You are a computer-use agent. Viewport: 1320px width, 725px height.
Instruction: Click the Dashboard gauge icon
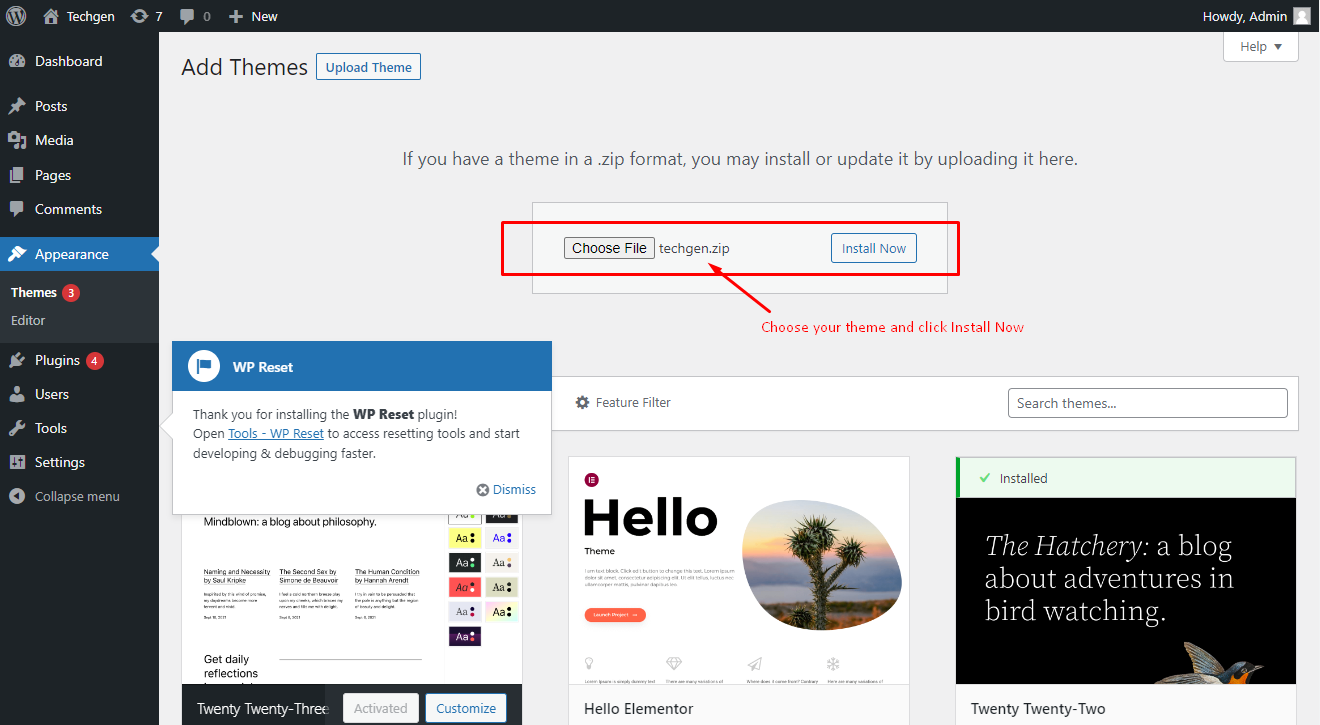pos(17,61)
